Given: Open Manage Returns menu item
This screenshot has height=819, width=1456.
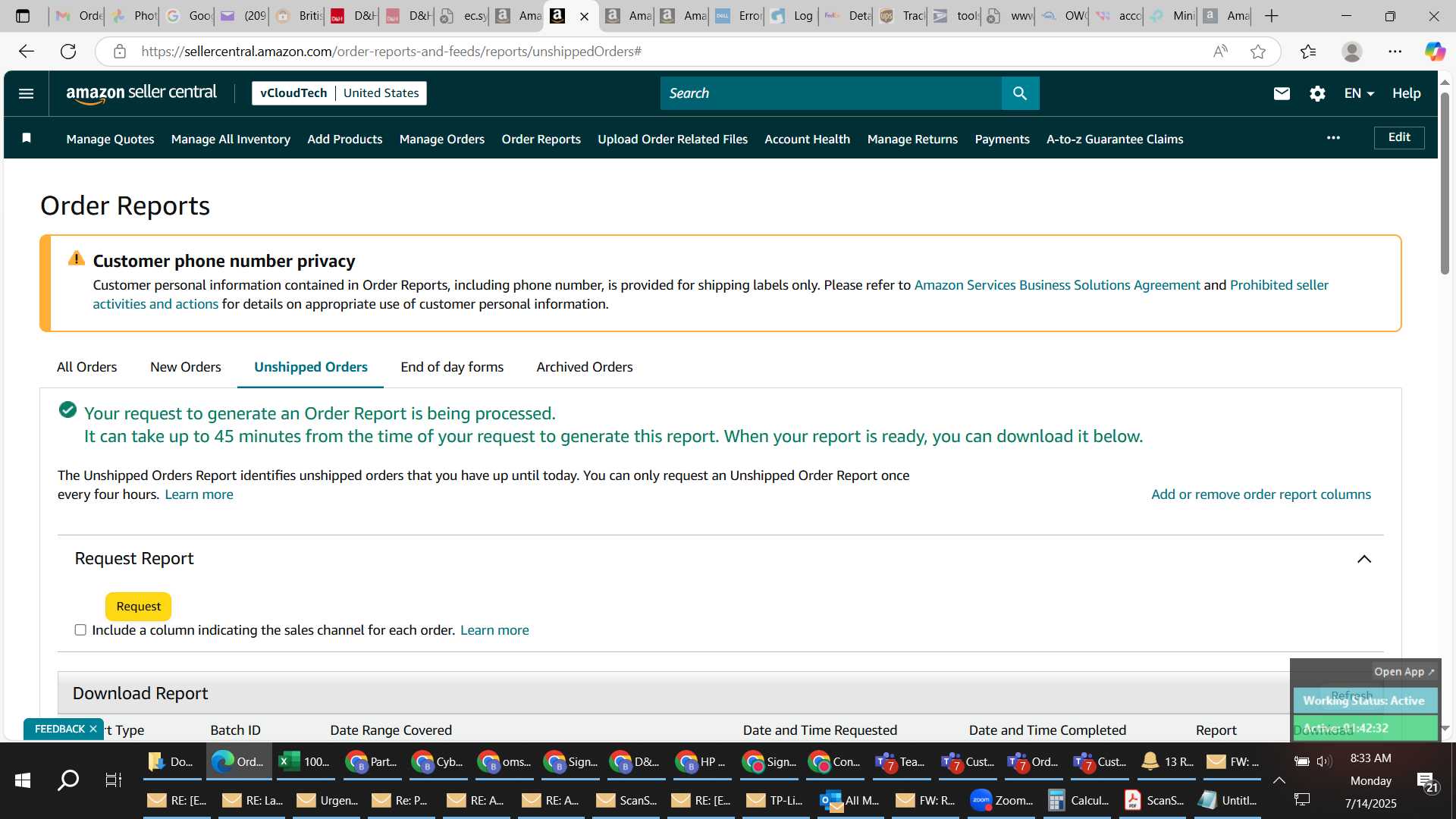Looking at the screenshot, I should pyautogui.click(x=912, y=139).
